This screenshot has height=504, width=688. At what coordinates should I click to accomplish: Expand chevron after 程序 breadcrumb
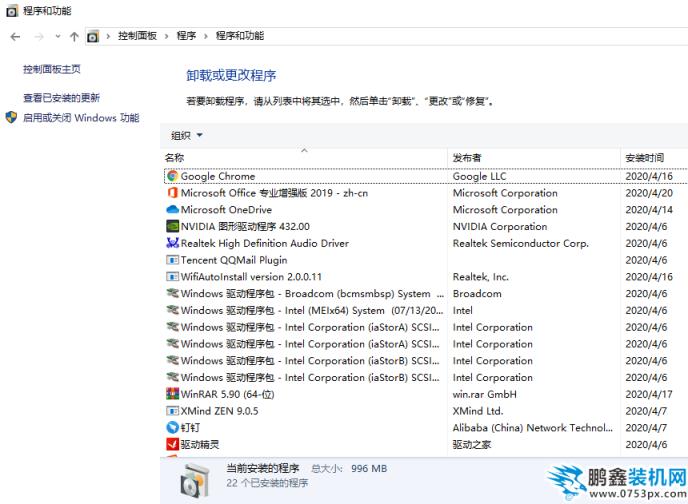205,36
